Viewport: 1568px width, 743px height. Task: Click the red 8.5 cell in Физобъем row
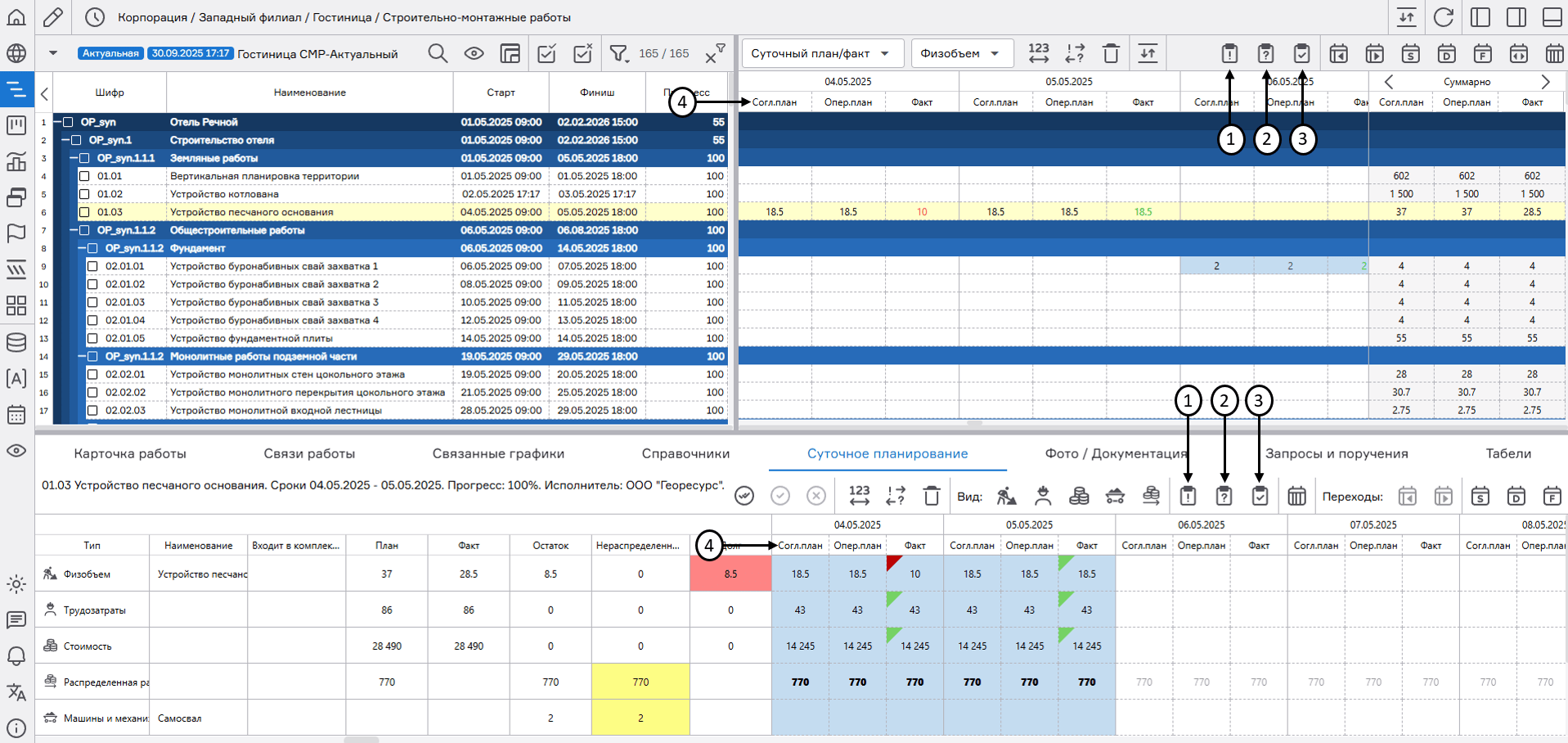tap(730, 574)
